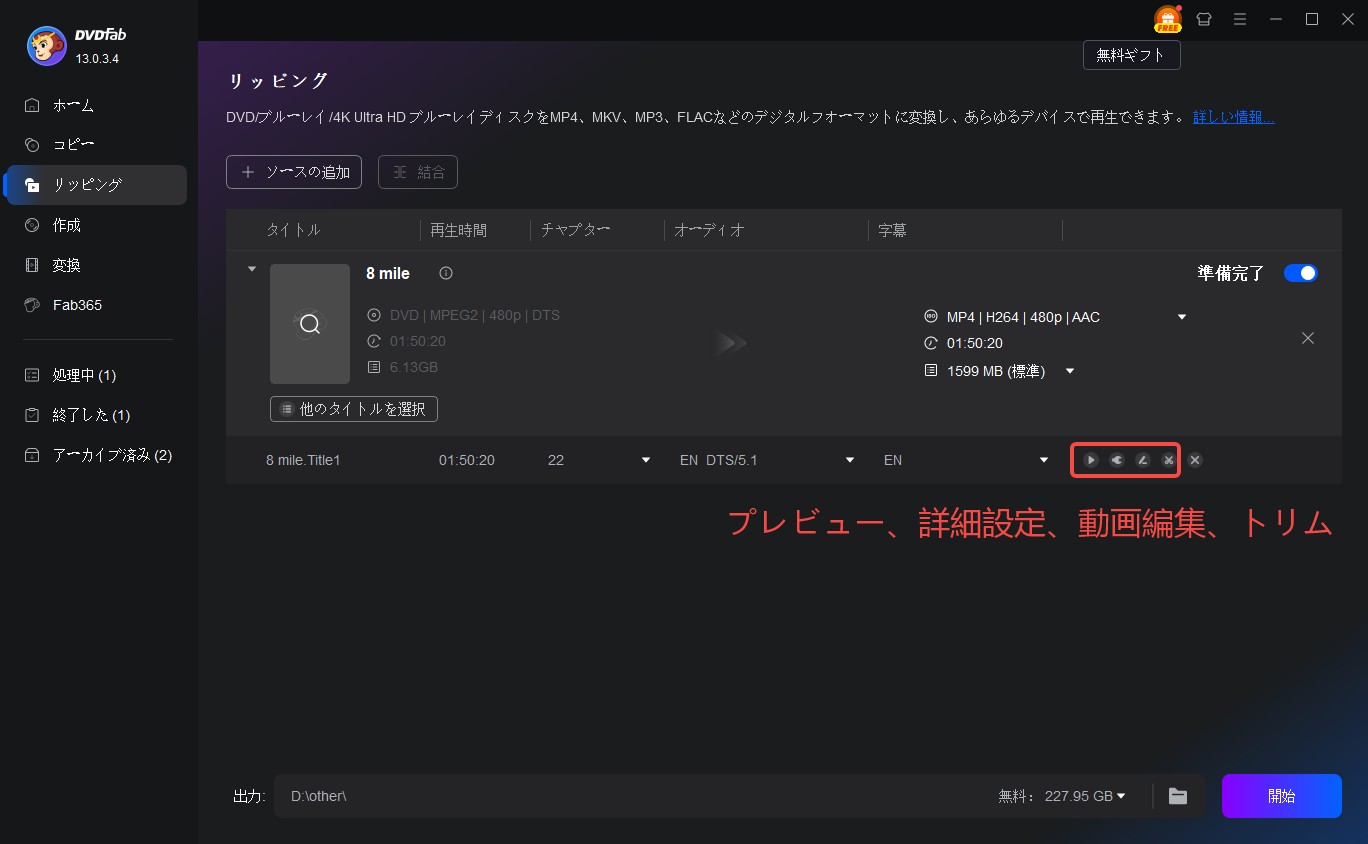The width and height of the screenshot is (1368, 844).
Task: Click the 結合 merge button
Action: 418,172
